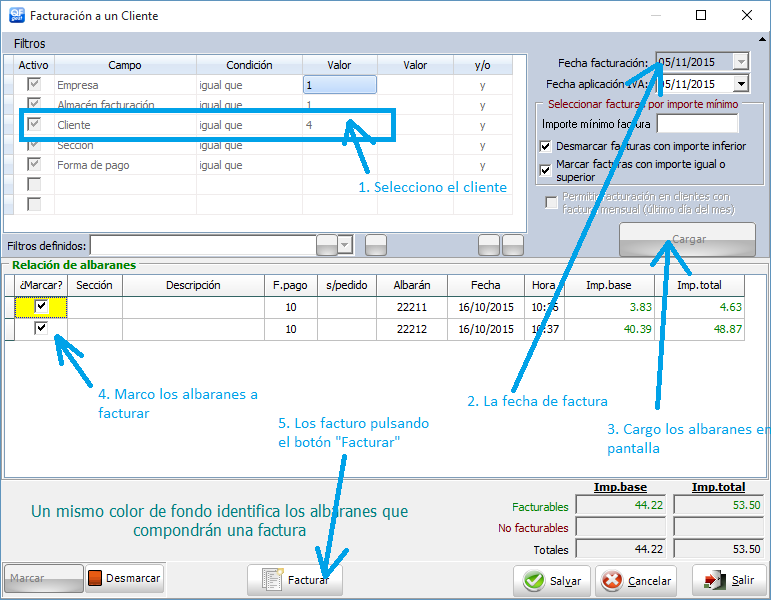Click the Albarán column header
Image resolution: width=771 pixels, height=600 pixels.
[412, 285]
